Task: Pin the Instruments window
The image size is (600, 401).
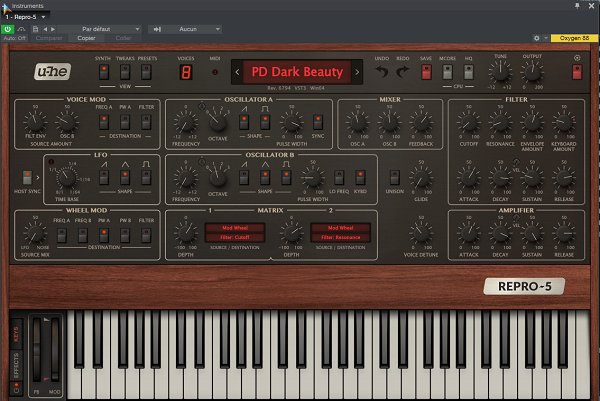Action: click(577, 6)
